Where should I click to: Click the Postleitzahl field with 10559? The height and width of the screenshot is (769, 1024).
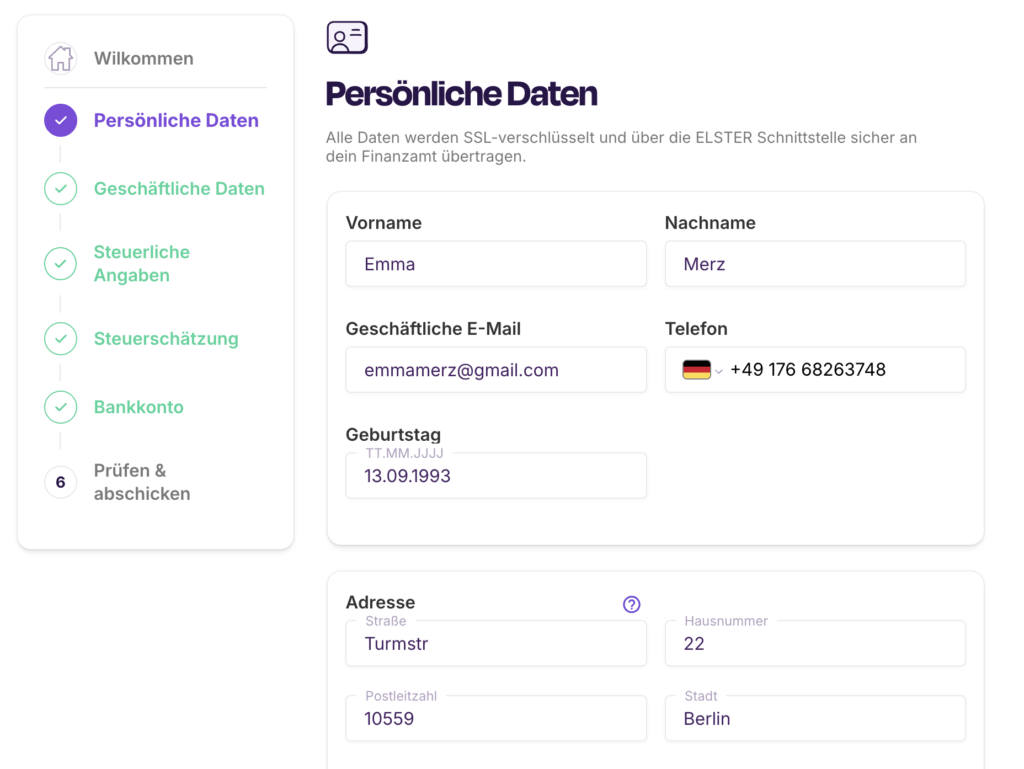[496, 718]
